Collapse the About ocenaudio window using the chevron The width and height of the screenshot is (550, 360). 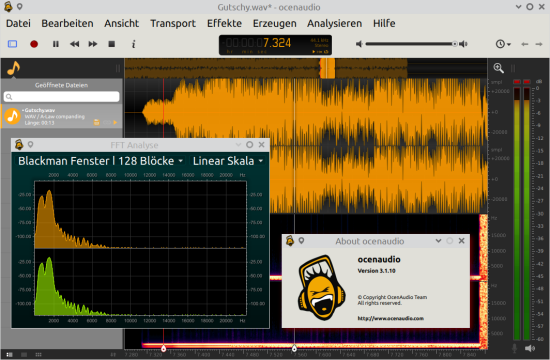438,241
